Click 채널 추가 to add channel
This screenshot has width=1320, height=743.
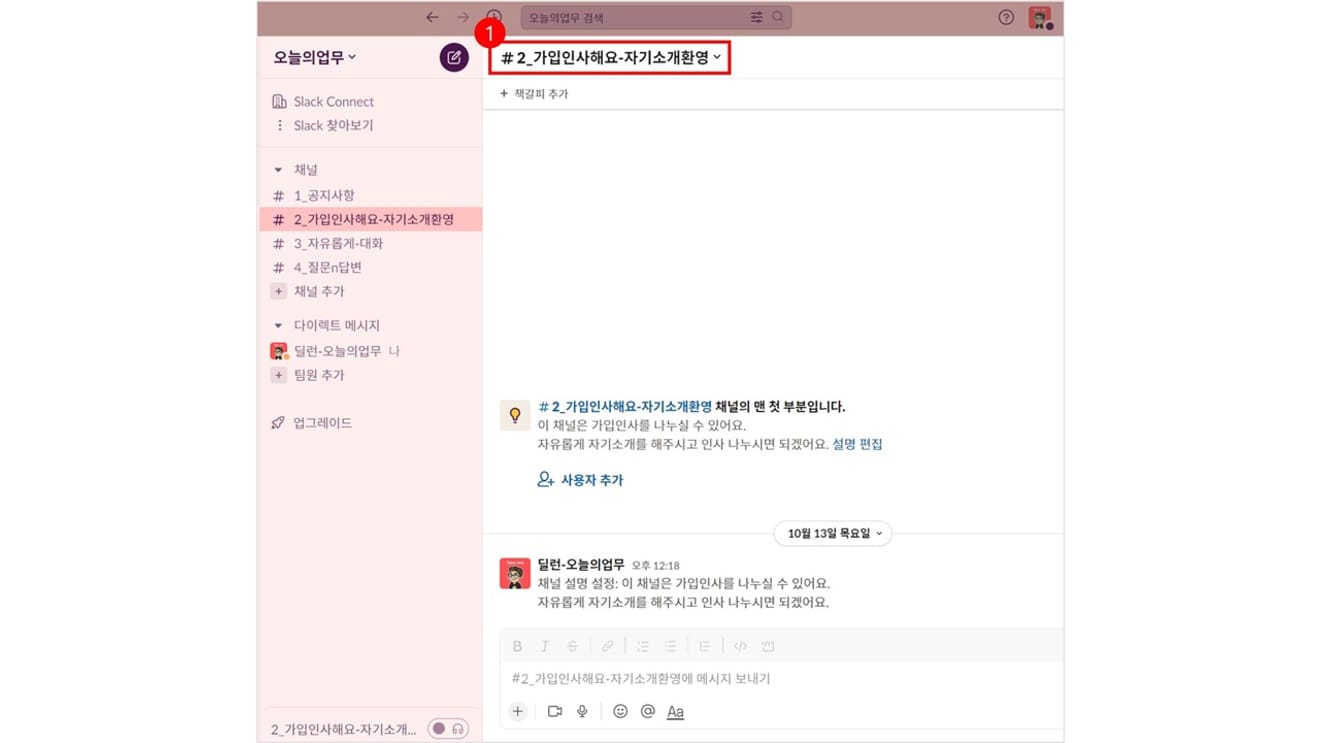(309, 291)
